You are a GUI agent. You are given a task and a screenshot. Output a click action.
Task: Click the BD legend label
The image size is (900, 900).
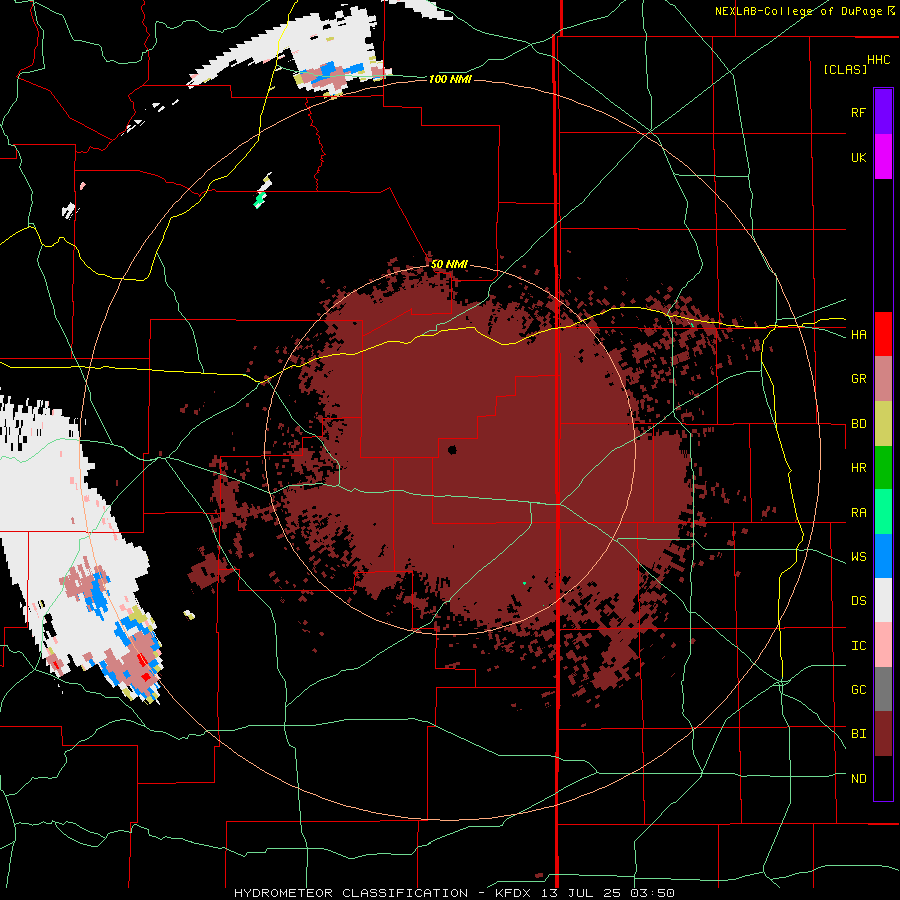pyautogui.click(x=859, y=424)
